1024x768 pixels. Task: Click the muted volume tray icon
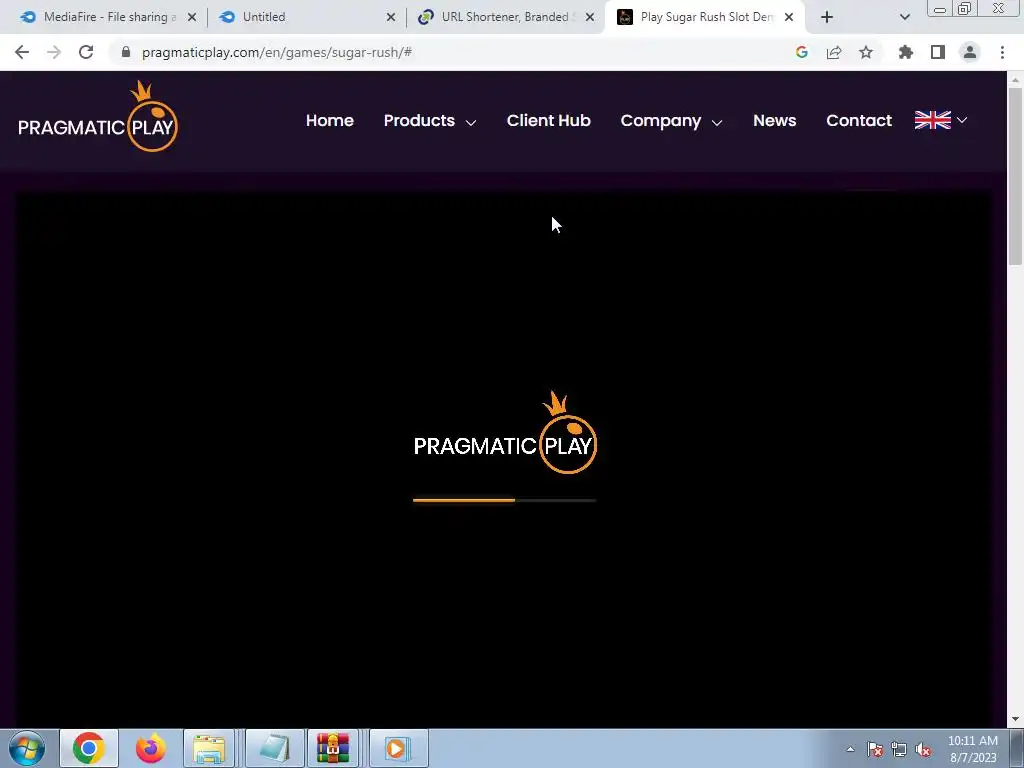[x=923, y=749]
